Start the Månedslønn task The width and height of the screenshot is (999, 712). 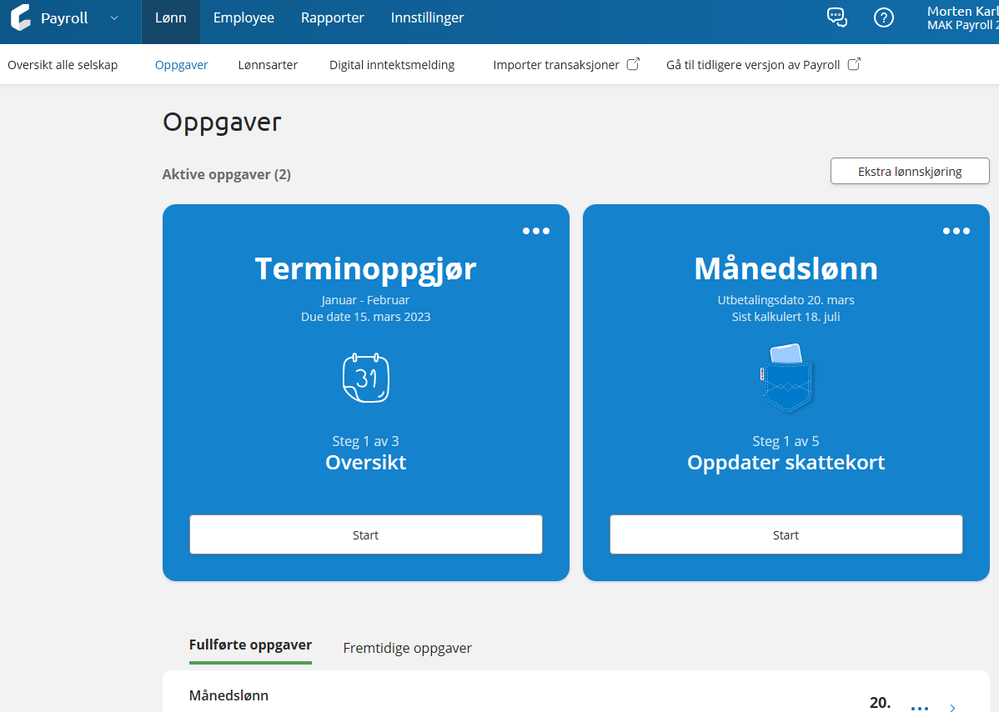786,534
